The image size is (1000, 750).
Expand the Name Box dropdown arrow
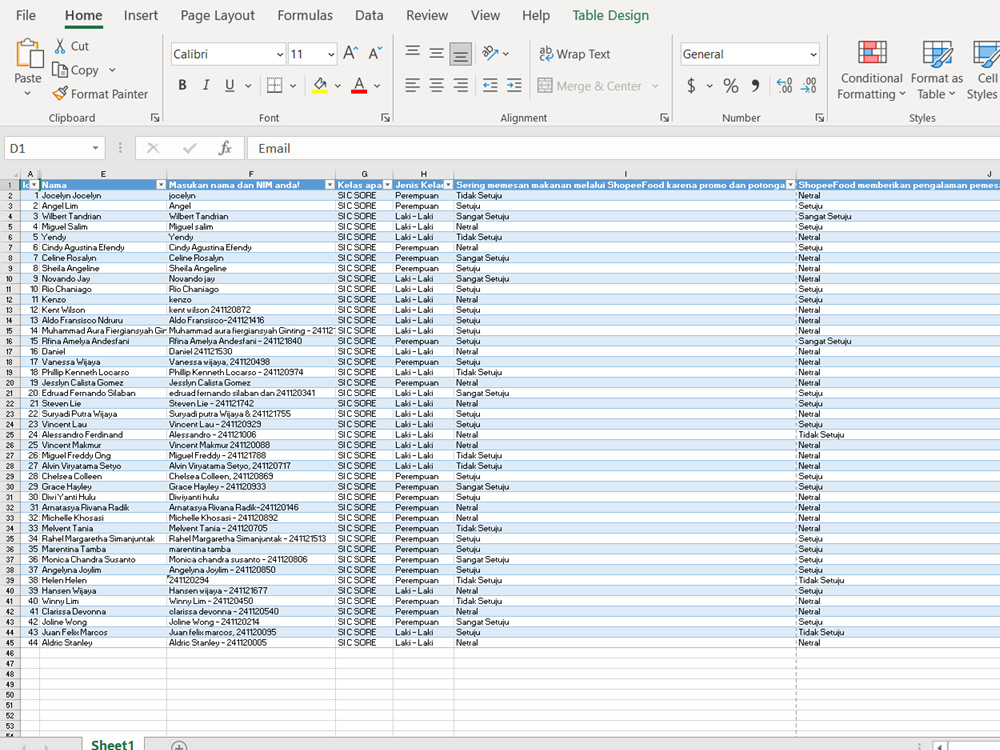point(95,149)
